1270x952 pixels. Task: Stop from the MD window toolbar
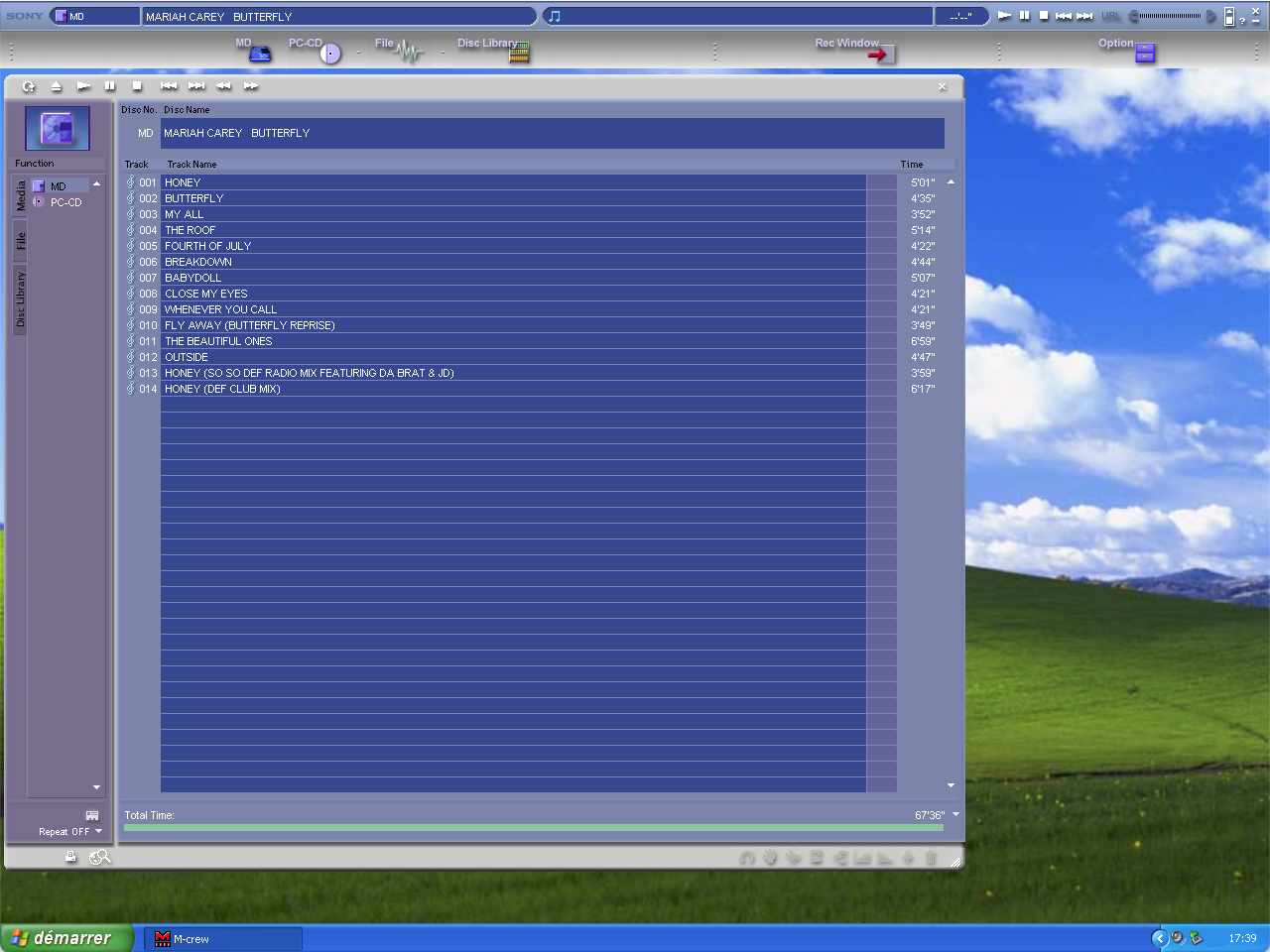click(x=137, y=86)
